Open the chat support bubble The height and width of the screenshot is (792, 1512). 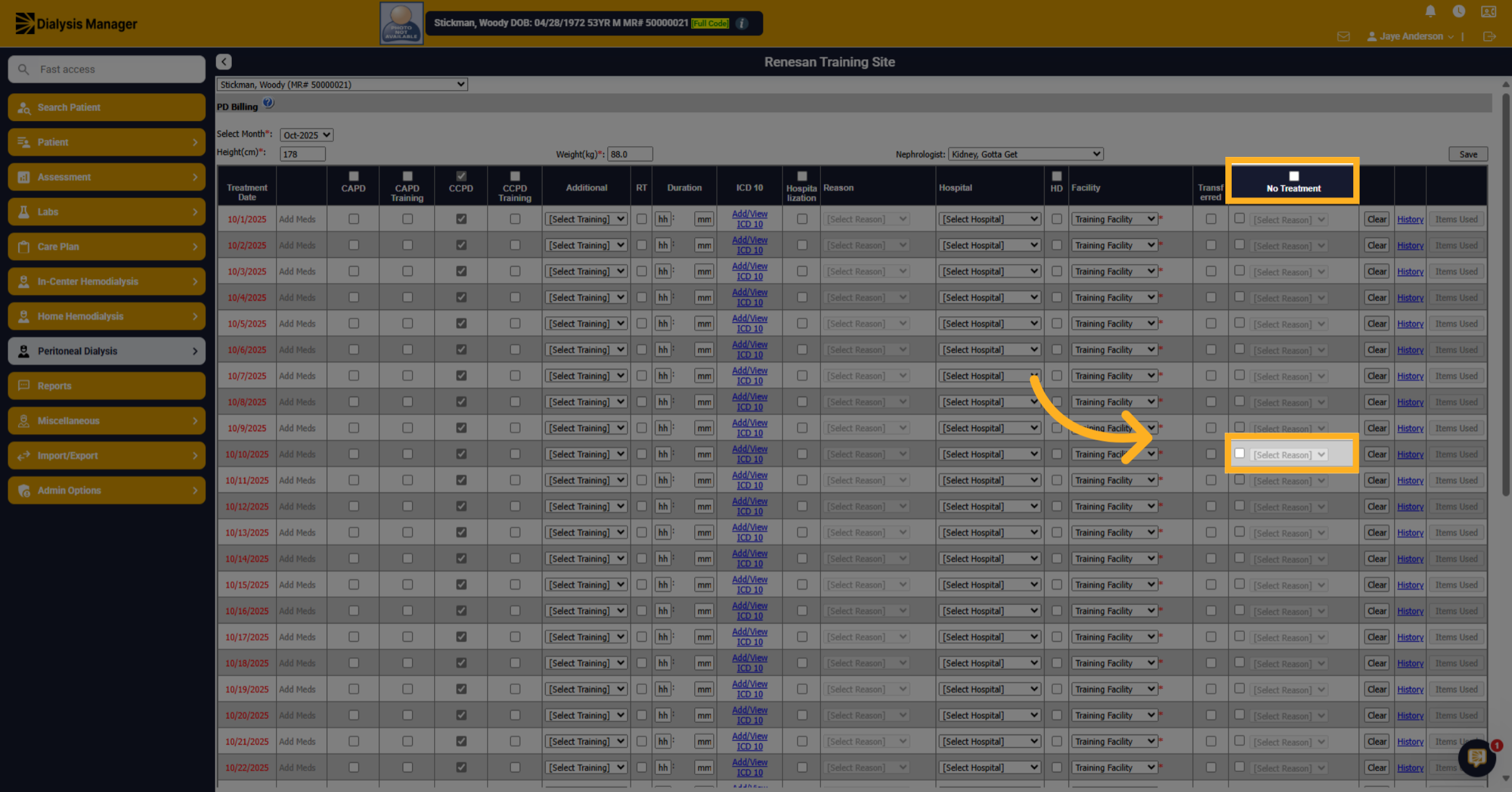[1477, 757]
